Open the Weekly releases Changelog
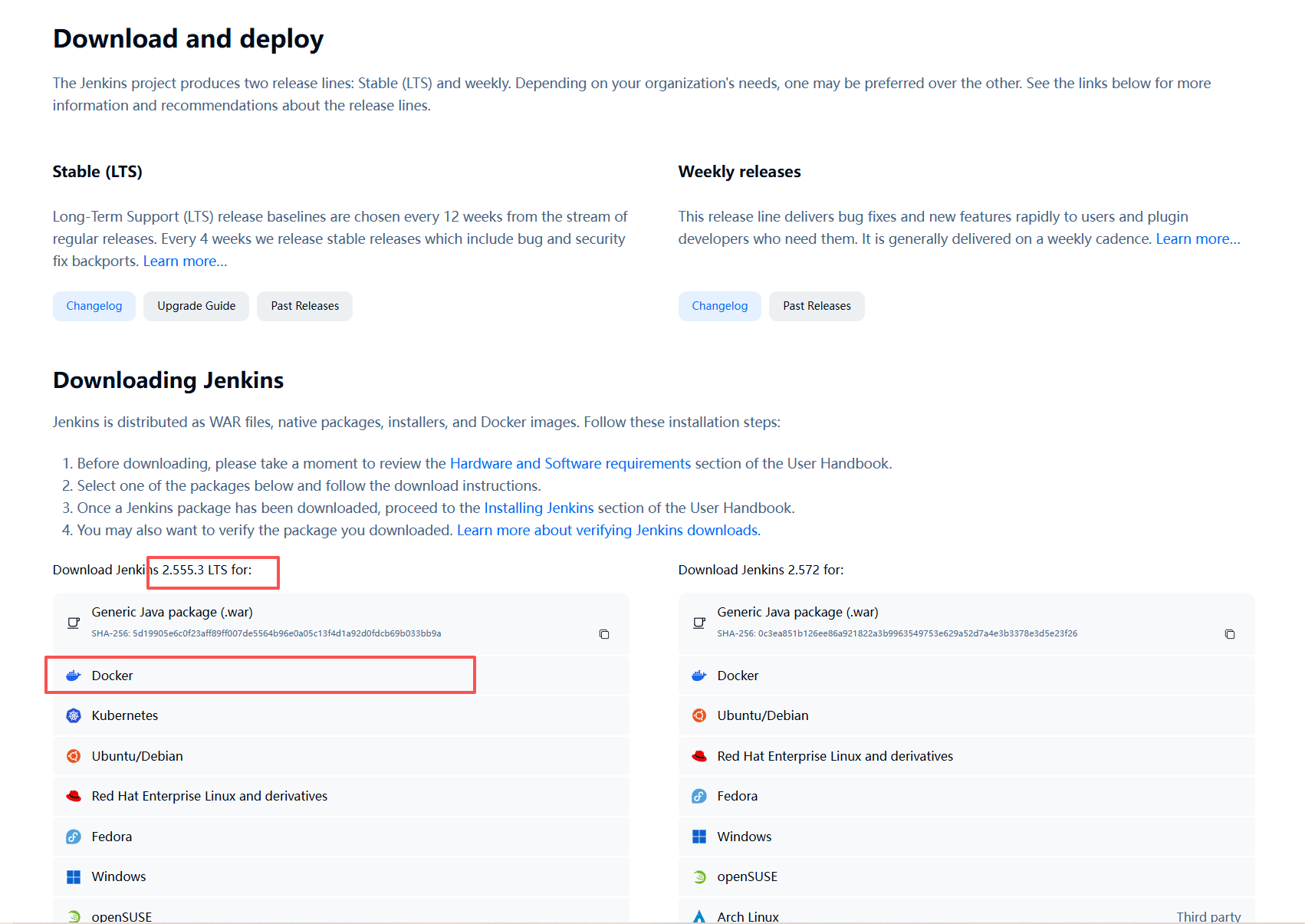1305x924 pixels. click(x=720, y=306)
